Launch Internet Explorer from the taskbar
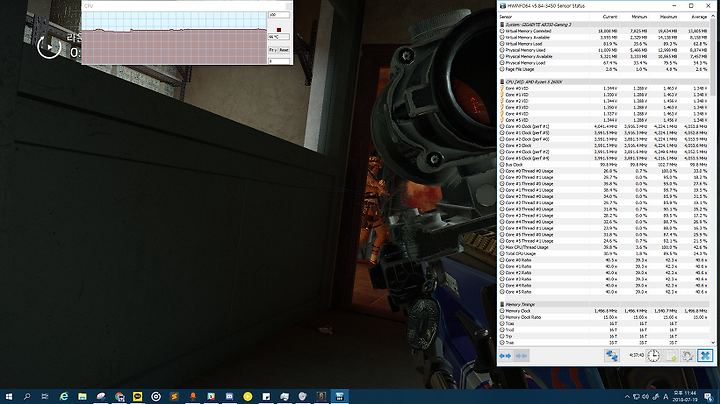This screenshot has width=720, height=404. [64, 397]
